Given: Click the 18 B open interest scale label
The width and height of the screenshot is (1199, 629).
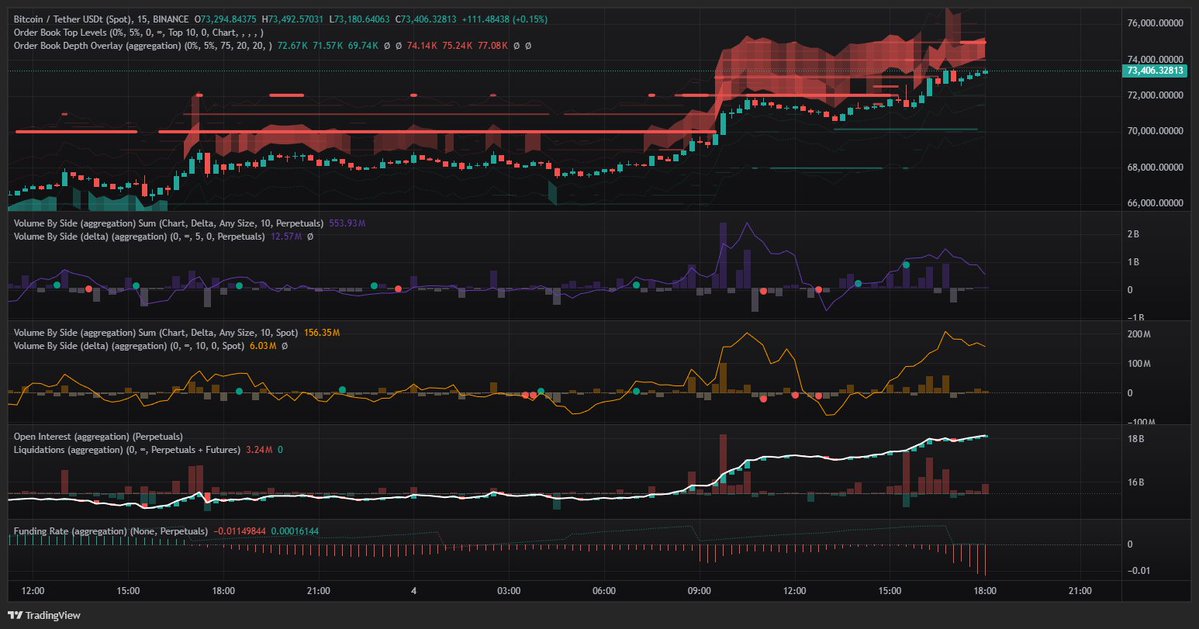Looking at the screenshot, I should tap(1136, 439).
